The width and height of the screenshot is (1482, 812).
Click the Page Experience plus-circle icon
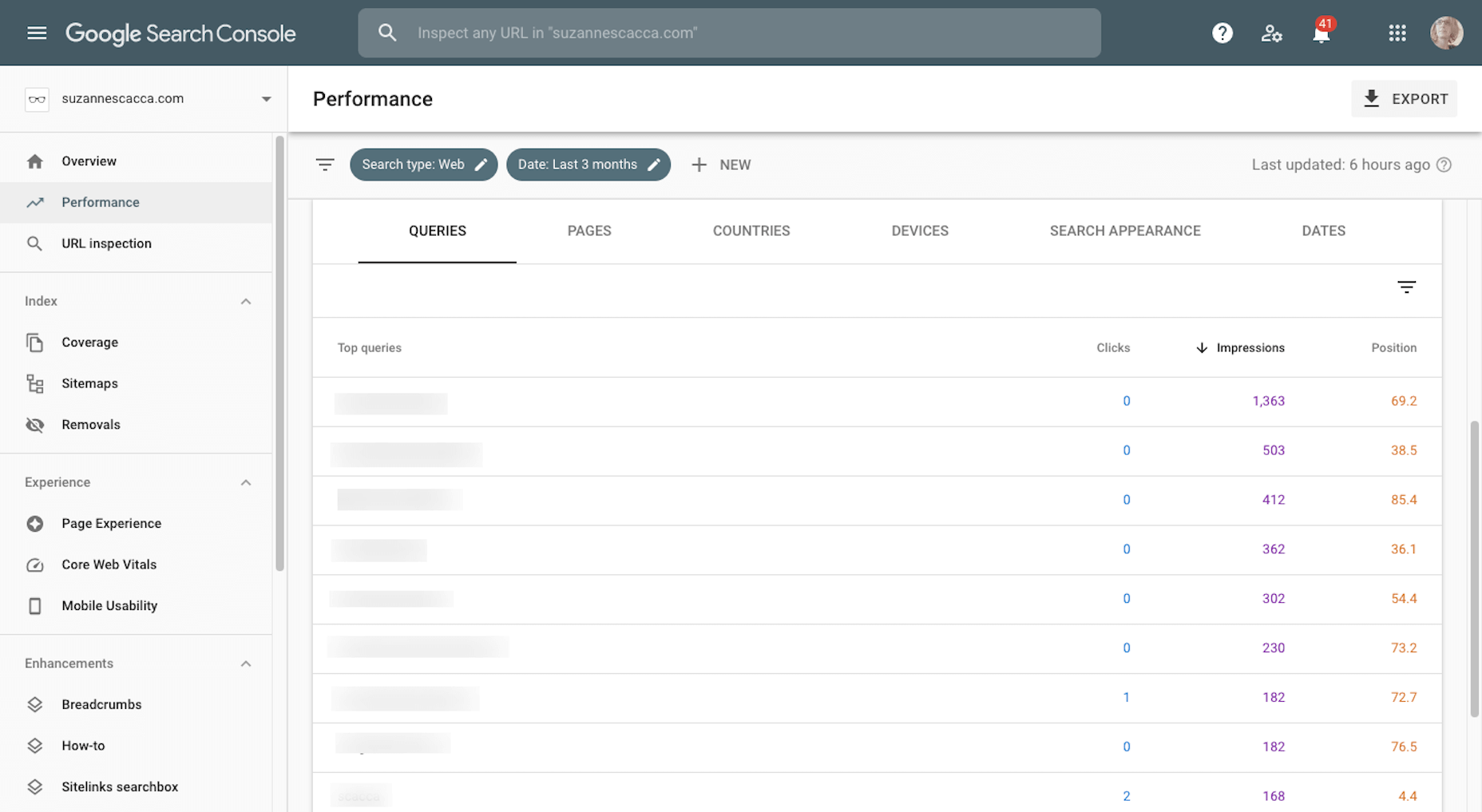click(34, 524)
